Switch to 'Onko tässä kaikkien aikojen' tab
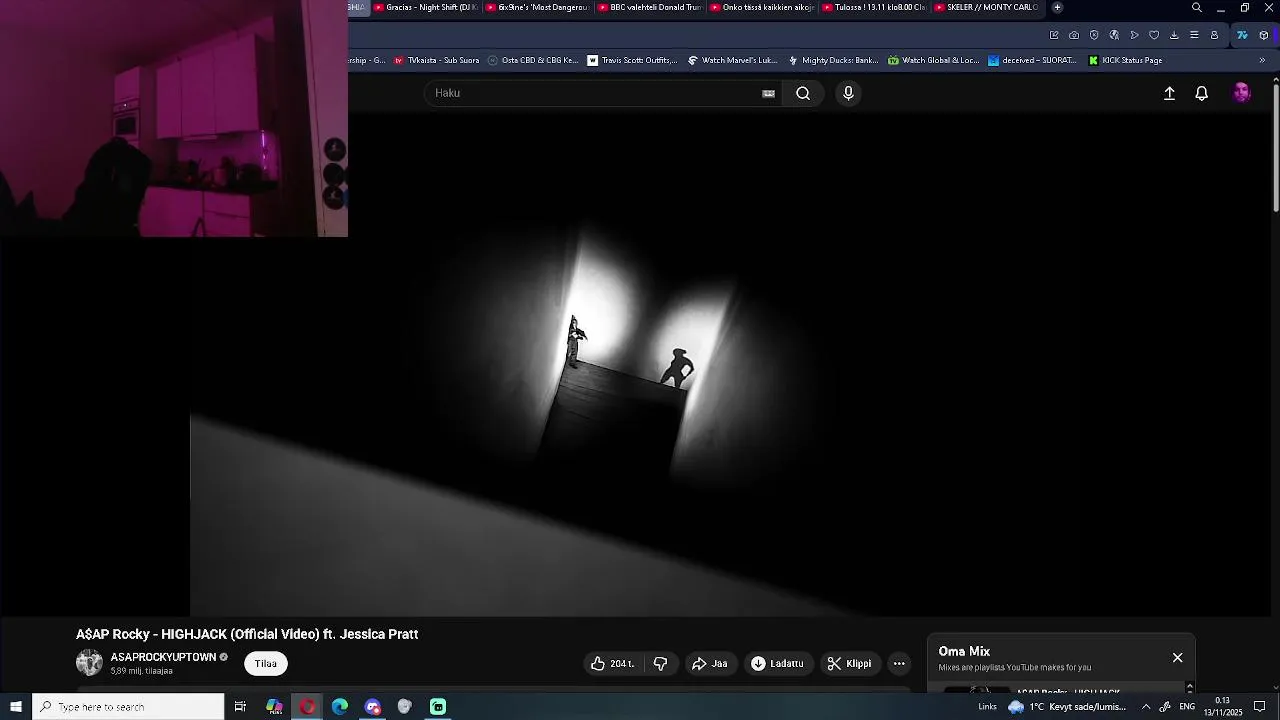 pos(761,7)
